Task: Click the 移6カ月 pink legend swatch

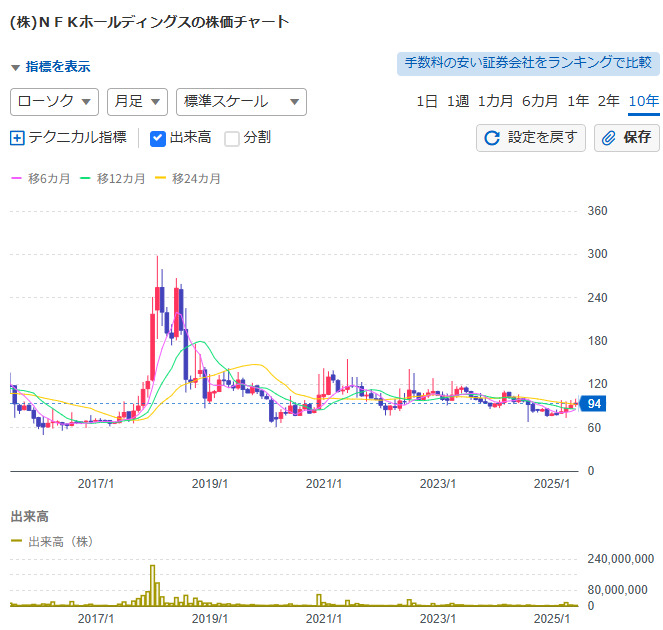Action: 16,178
